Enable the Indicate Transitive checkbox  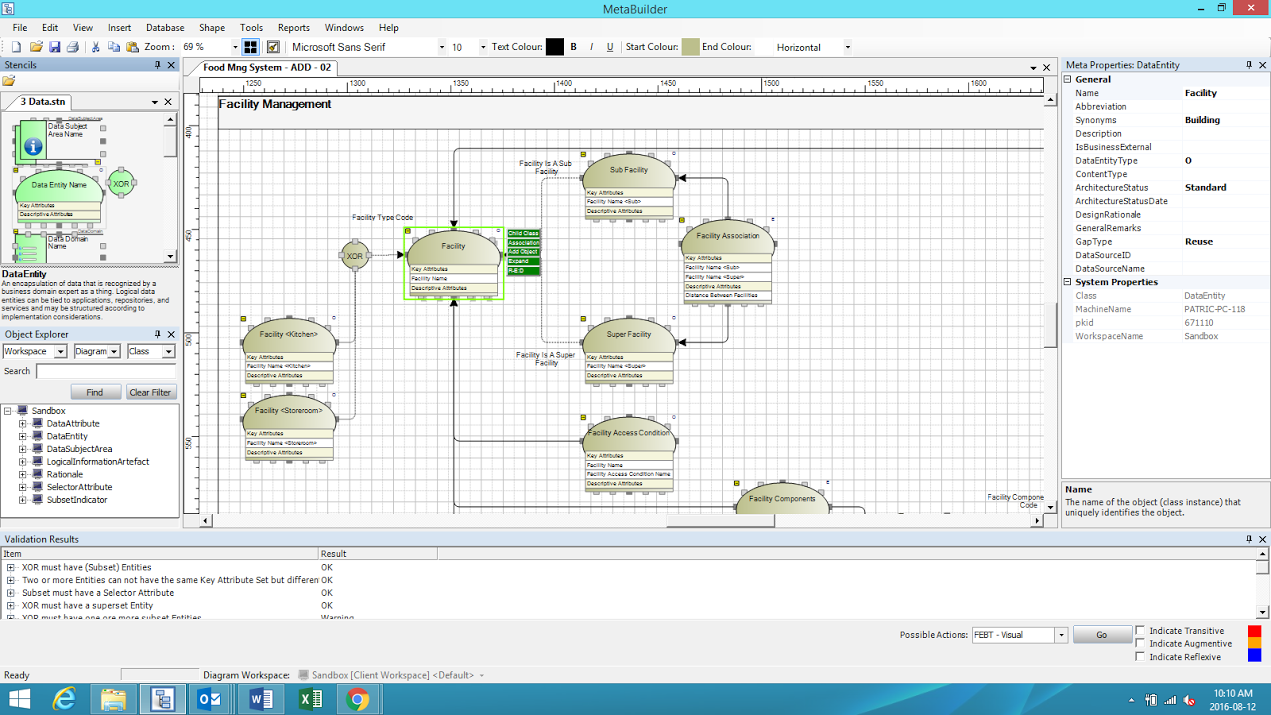pyautogui.click(x=1140, y=631)
